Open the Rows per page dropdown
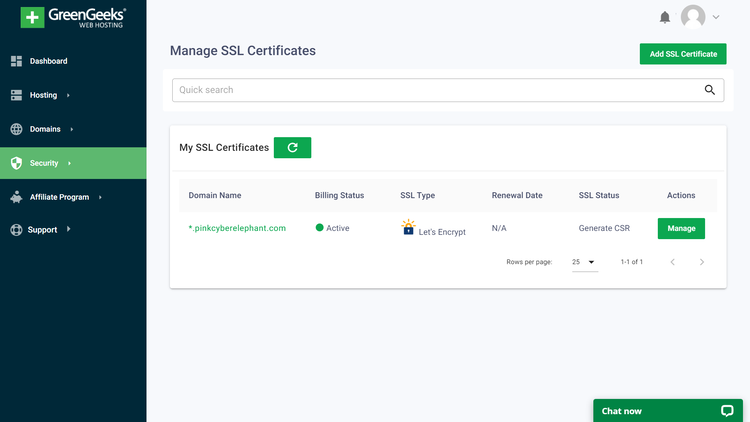The width and height of the screenshot is (750, 422). (585, 262)
